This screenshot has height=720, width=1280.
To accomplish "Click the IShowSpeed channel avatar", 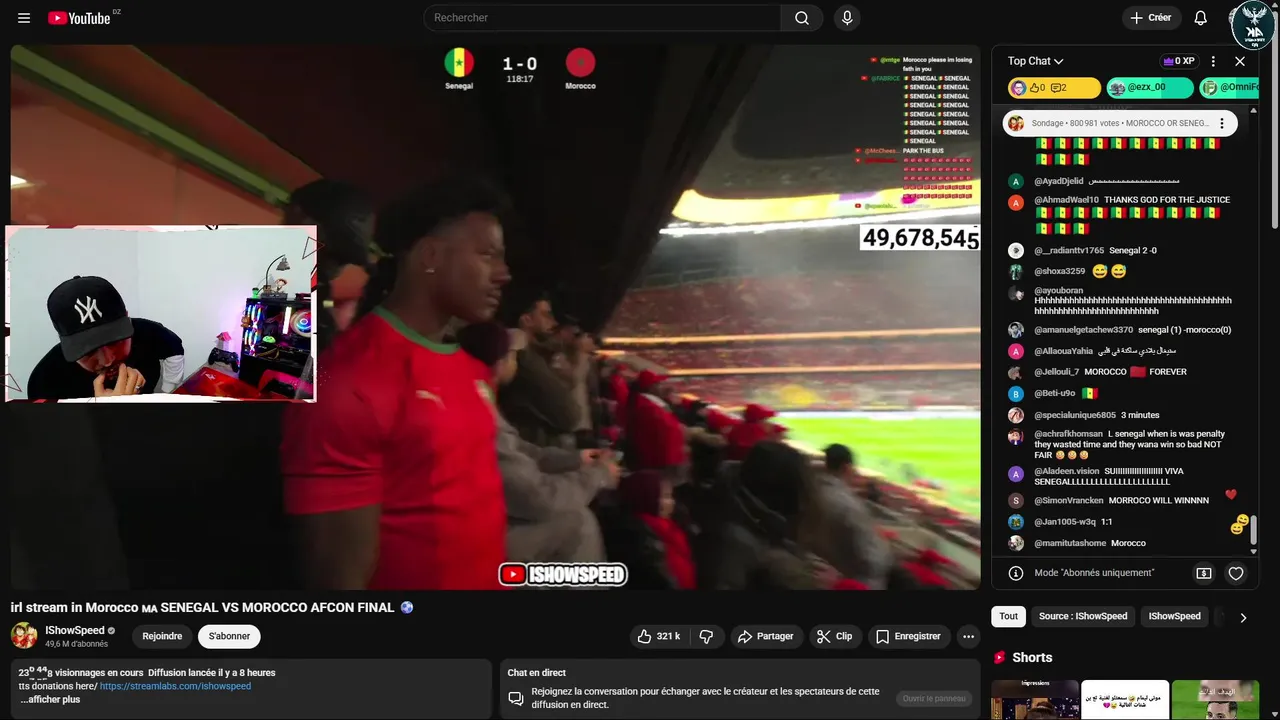I will (24, 635).
